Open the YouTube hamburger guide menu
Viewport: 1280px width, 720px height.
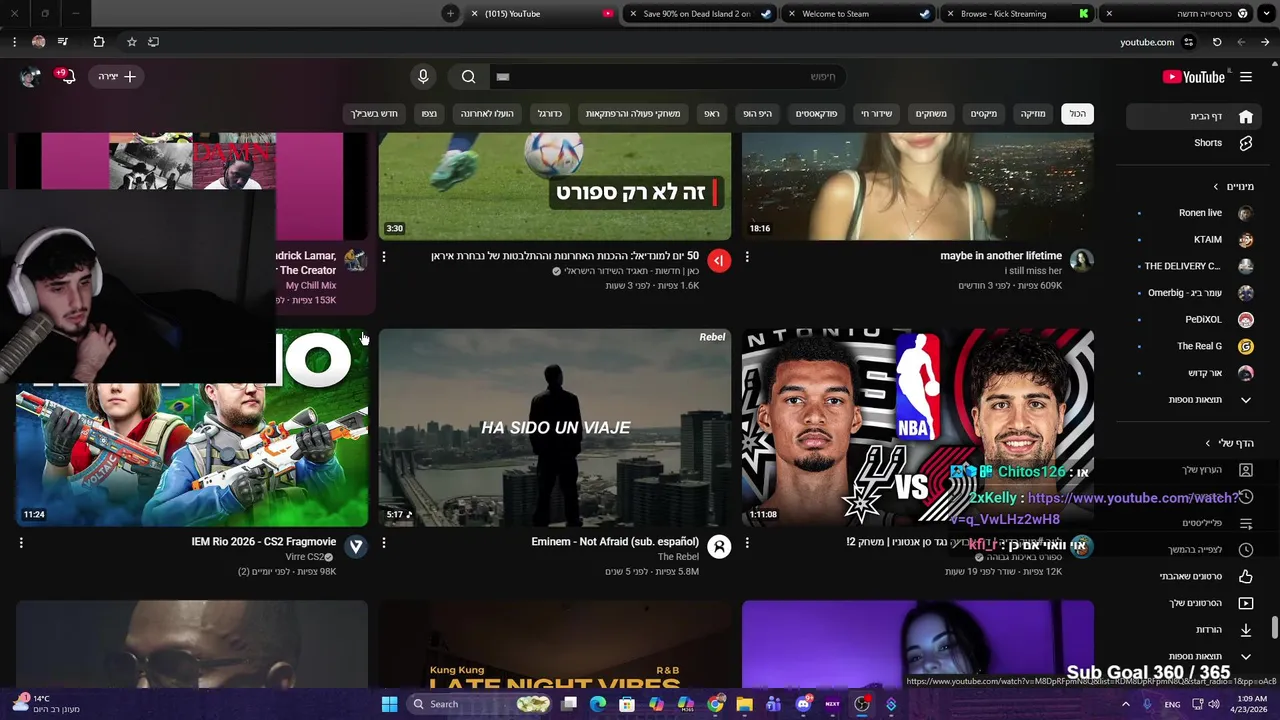pyautogui.click(x=1246, y=77)
